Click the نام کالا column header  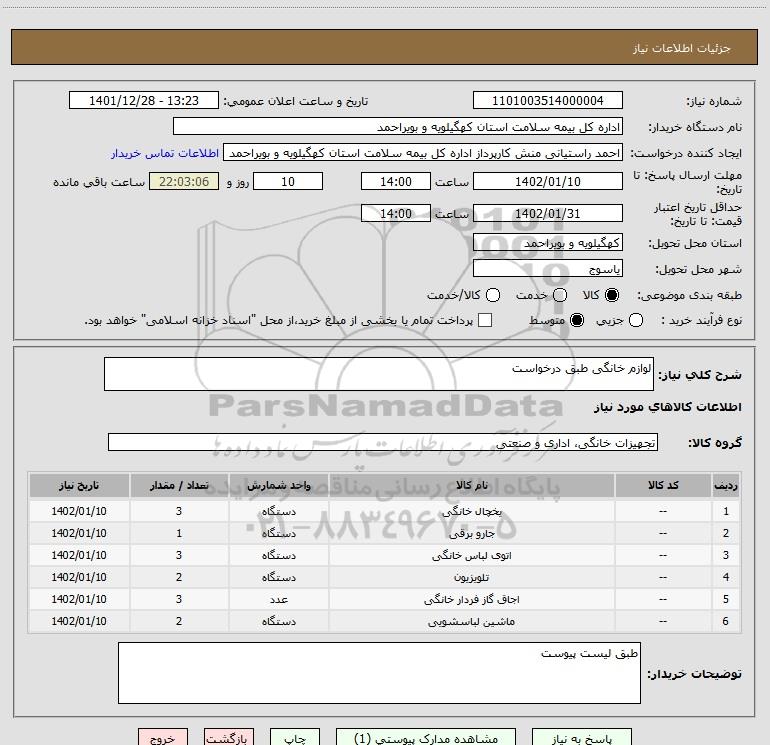pyautogui.click(x=472, y=485)
